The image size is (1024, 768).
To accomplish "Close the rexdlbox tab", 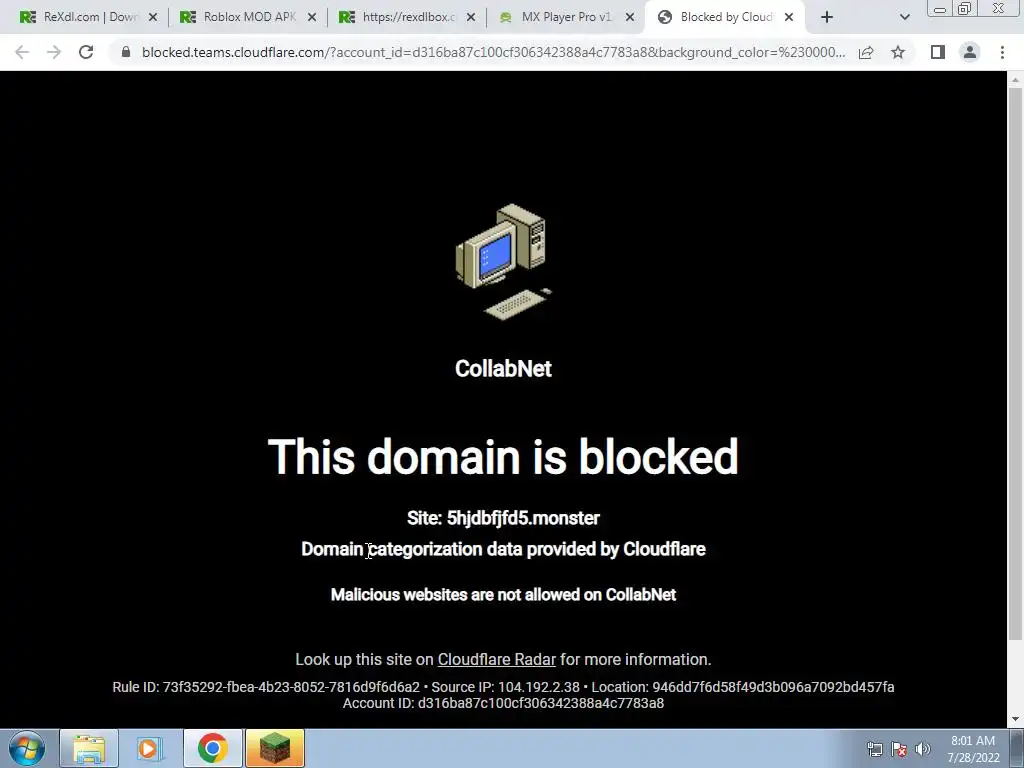I will [x=471, y=18].
